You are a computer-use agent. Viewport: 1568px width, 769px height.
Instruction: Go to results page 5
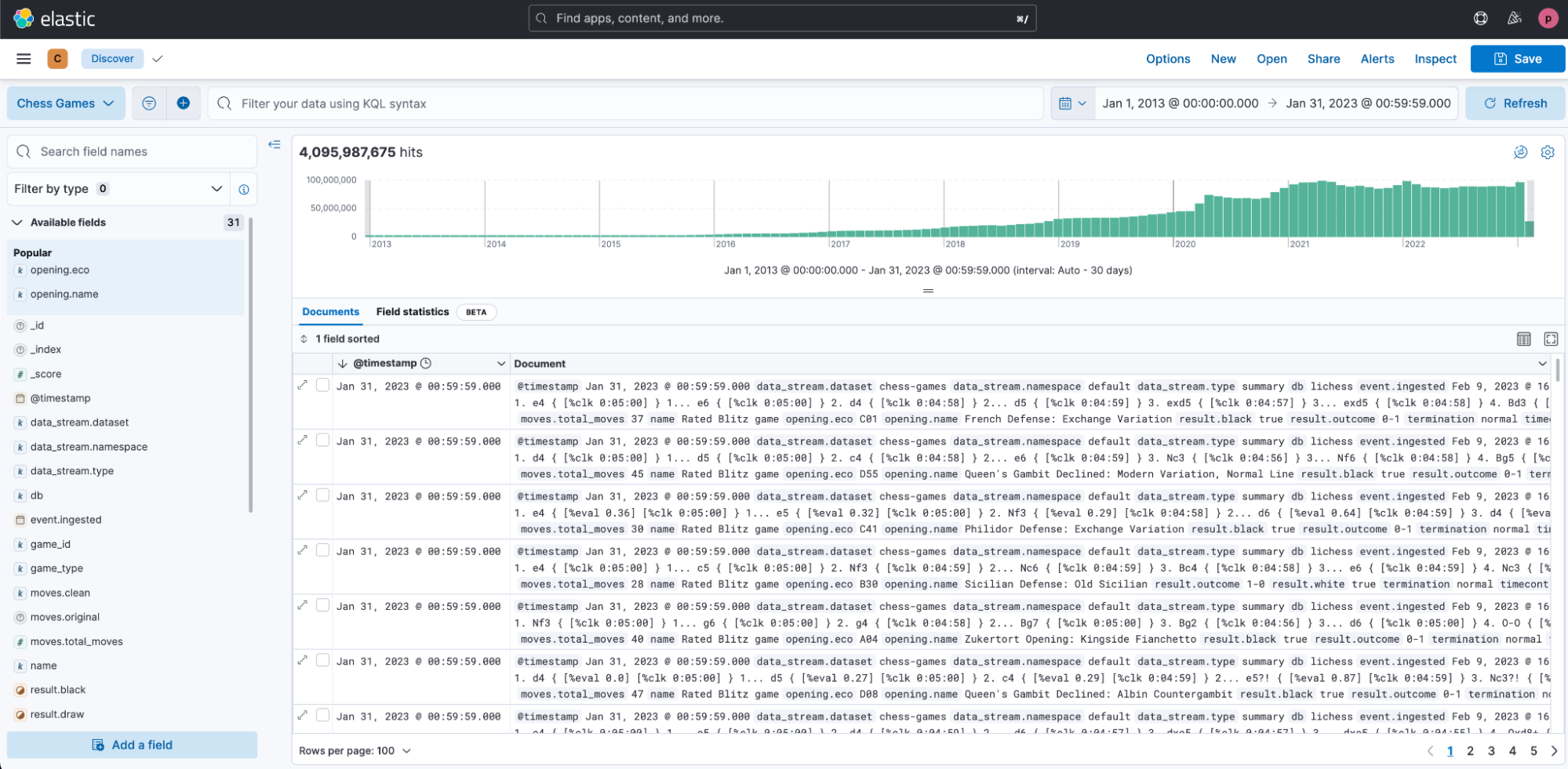coord(1533,751)
